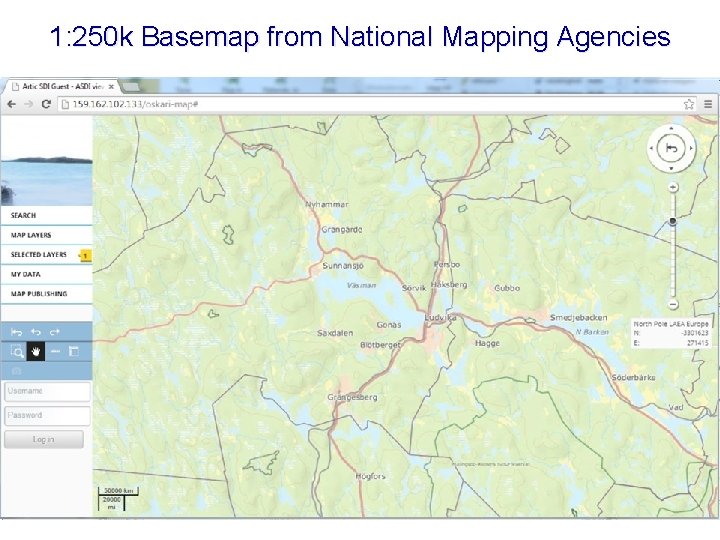Open the MAP LAYERS panel
Screen dimensions: 720x540
pyautogui.click(x=46, y=235)
